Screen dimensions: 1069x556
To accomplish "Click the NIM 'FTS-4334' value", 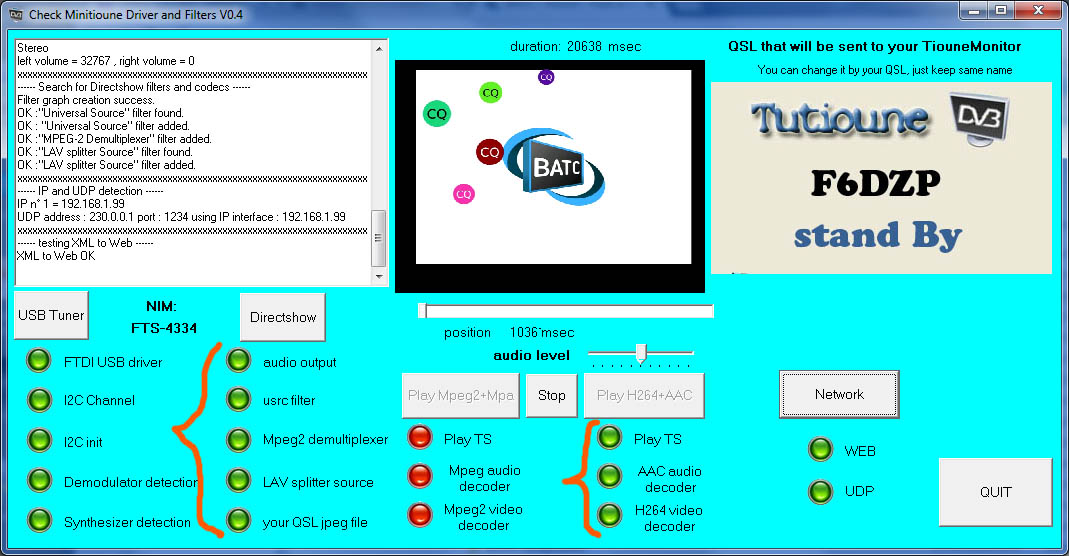I will click(x=164, y=328).
